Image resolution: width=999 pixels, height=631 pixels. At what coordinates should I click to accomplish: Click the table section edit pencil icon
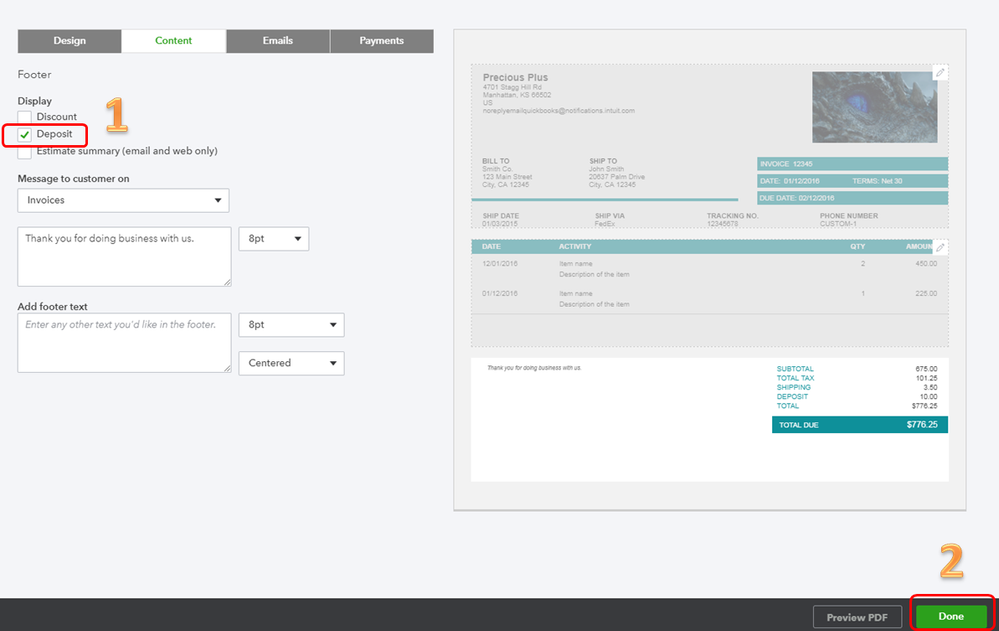[940, 247]
